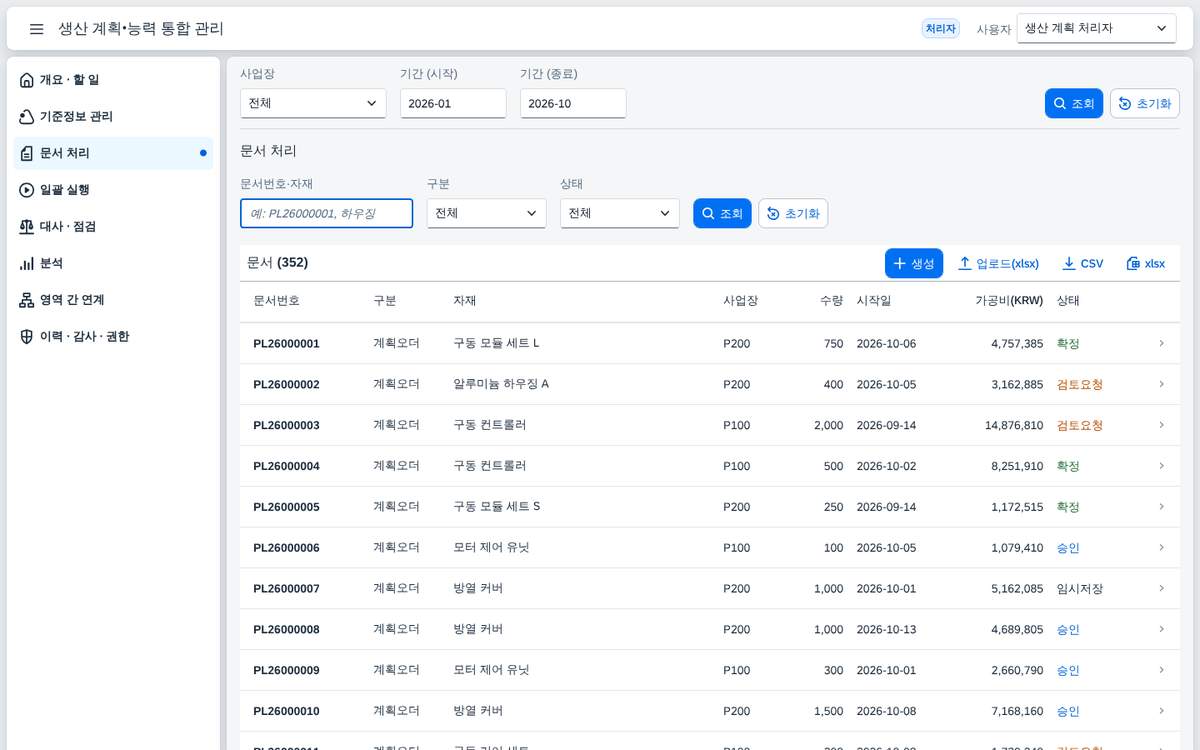Screen dimensions: 1200x750
Task: Click the 상태 column header
Action: (1068, 301)
